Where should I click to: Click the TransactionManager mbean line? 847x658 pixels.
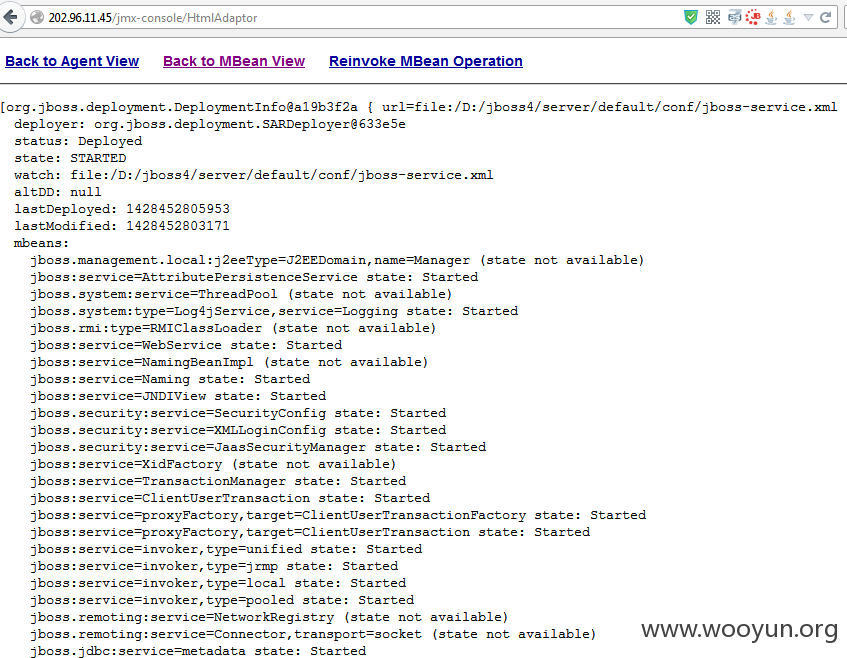coord(218,481)
